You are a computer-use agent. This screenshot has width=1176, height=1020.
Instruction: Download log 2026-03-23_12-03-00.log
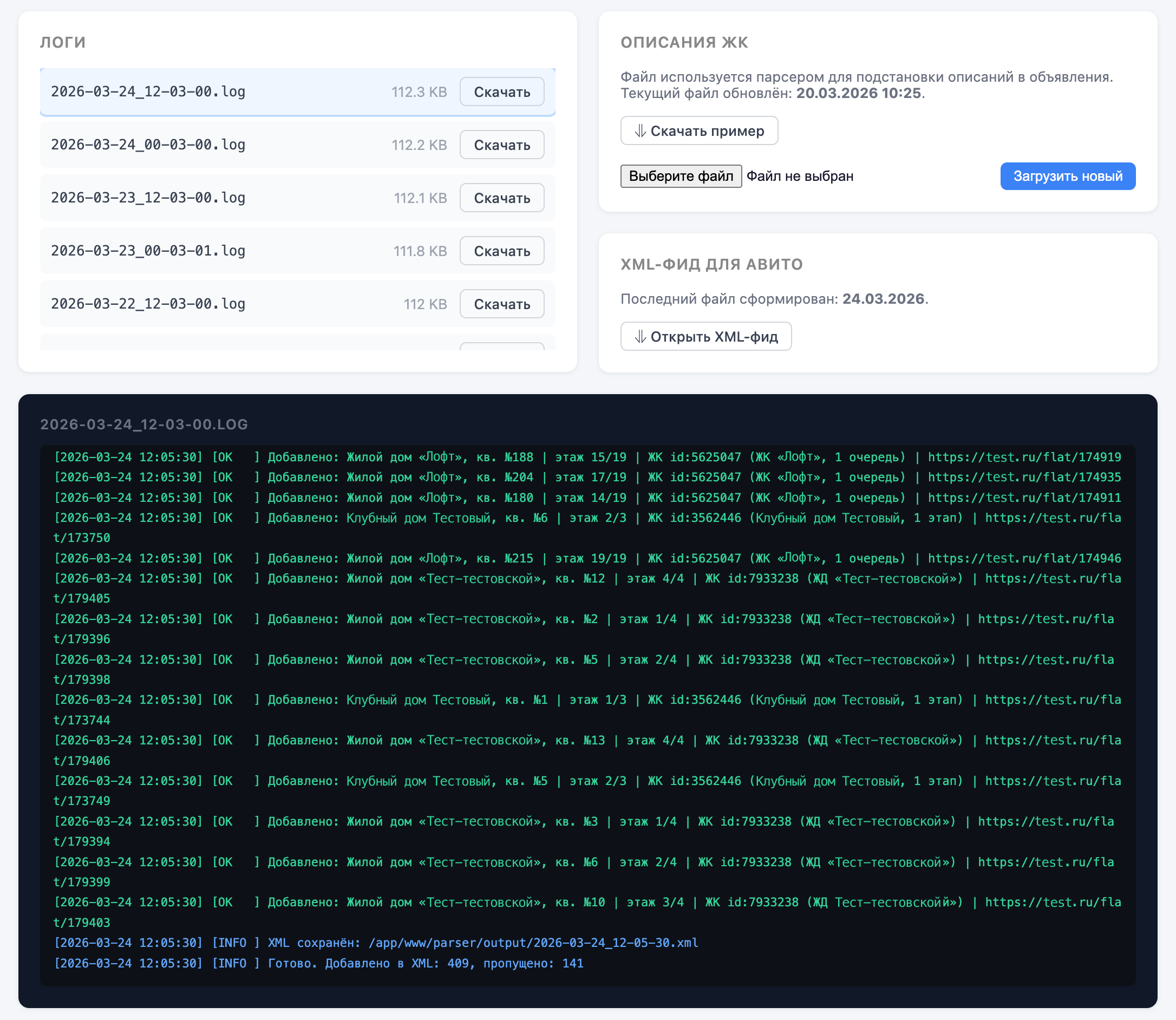[x=501, y=198]
